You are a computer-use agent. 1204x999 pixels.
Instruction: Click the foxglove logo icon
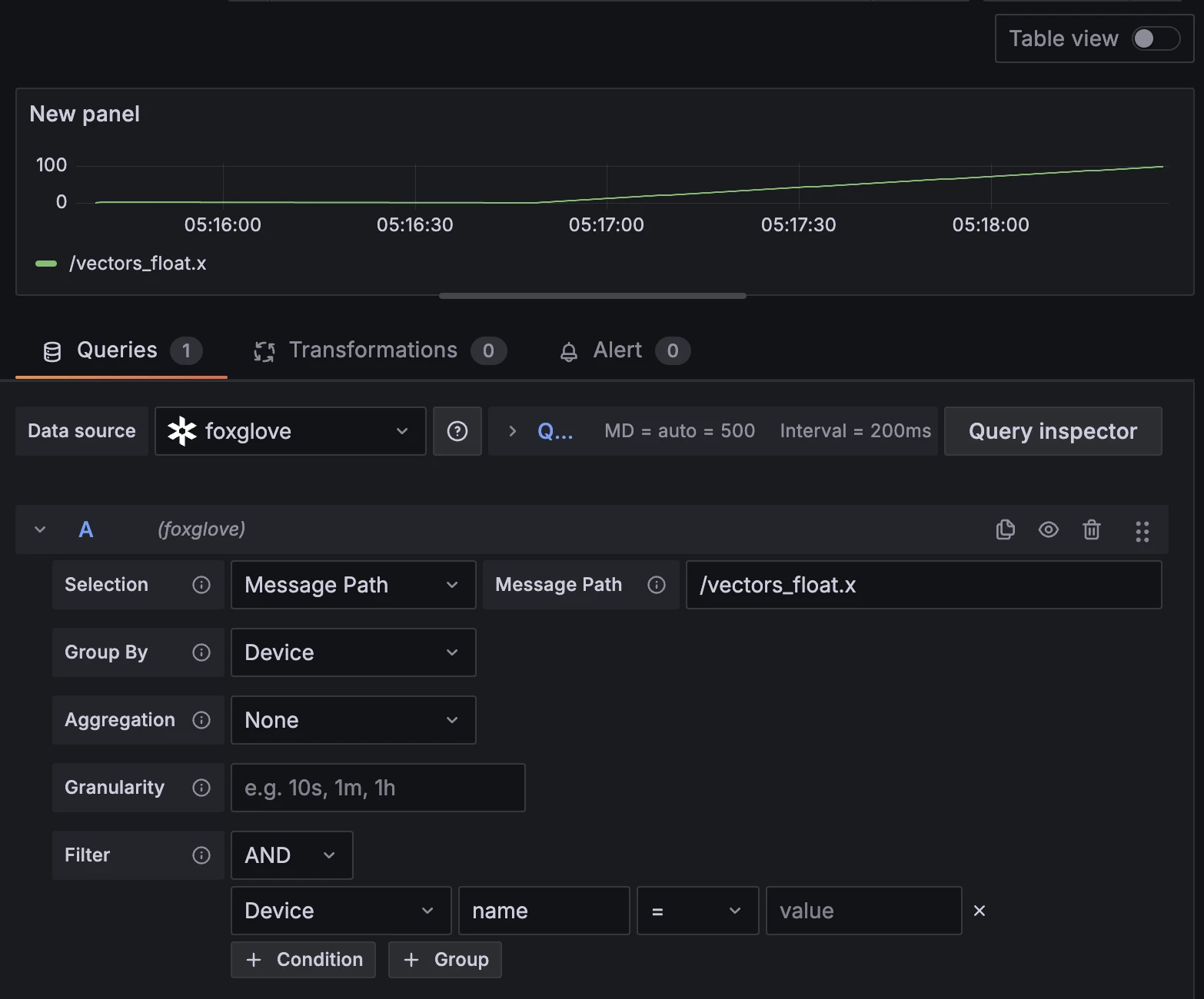[182, 431]
